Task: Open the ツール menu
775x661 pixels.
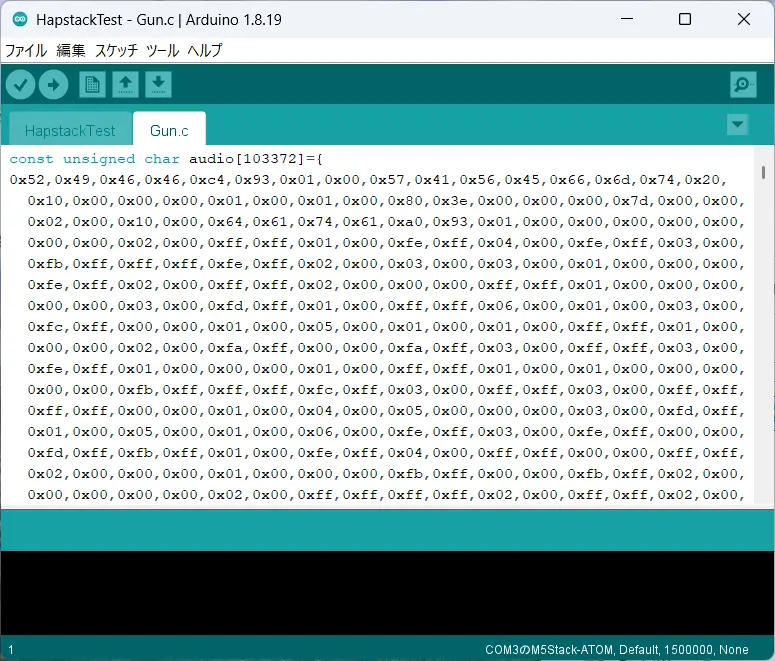Action: click(163, 50)
